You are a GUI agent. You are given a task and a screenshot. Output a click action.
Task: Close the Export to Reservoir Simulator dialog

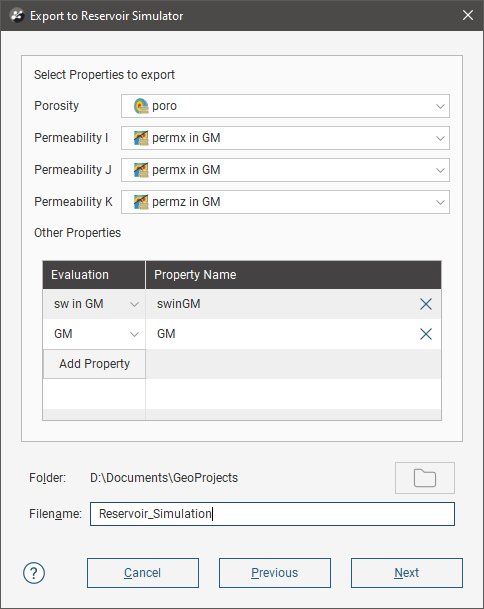coord(468,15)
